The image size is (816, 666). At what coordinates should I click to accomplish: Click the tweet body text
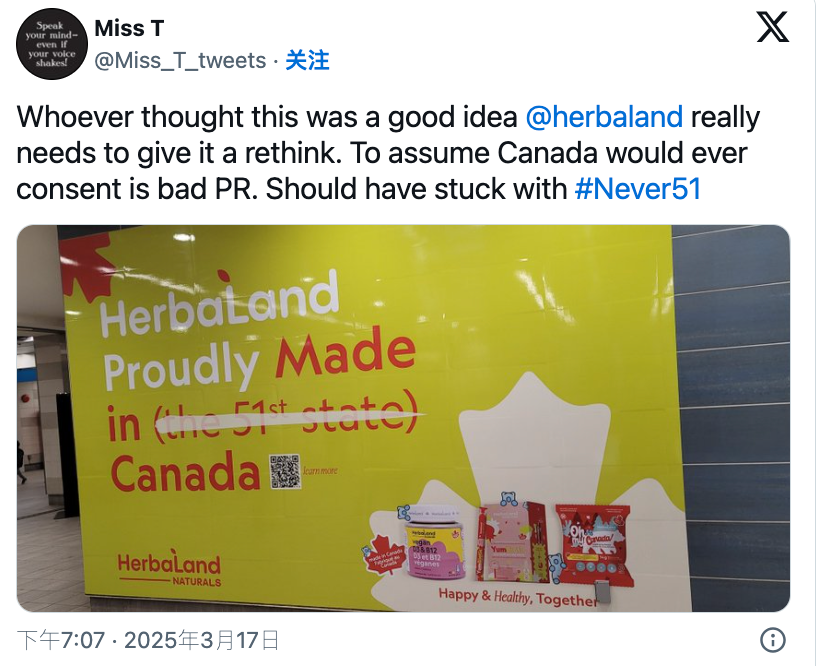click(x=388, y=153)
